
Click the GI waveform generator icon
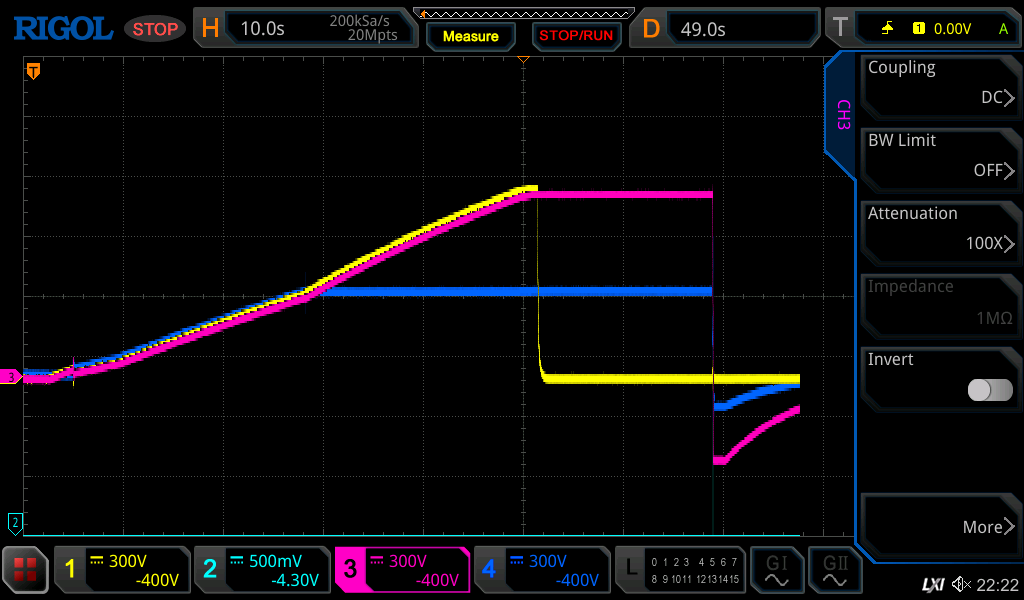pos(776,570)
